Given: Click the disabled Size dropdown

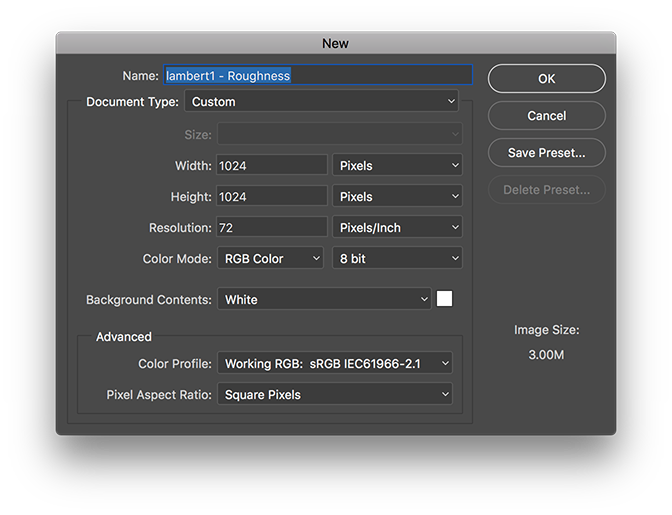Looking at the screenshot, I should 340,134.
